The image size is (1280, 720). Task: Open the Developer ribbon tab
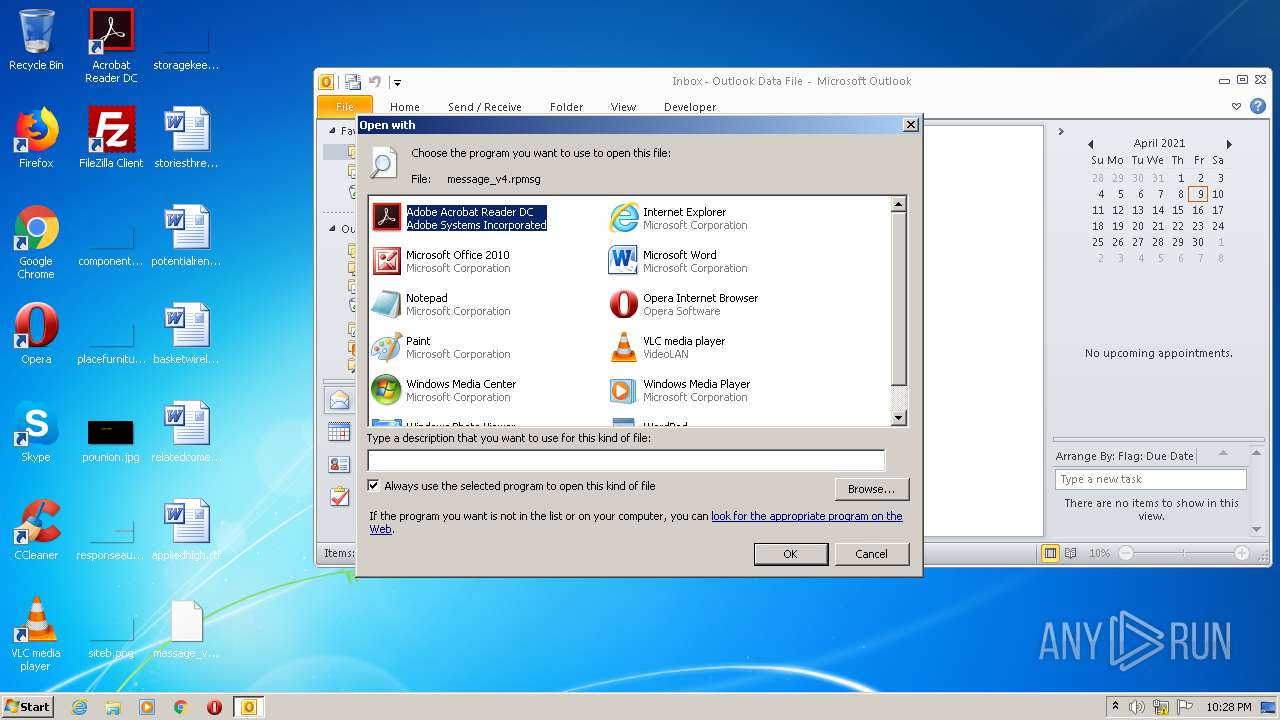(x=690, y=107)
